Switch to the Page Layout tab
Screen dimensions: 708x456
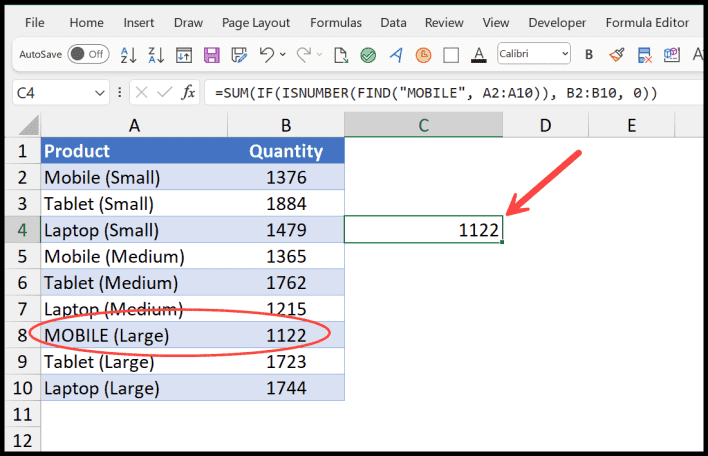click(x=258, y=22)
